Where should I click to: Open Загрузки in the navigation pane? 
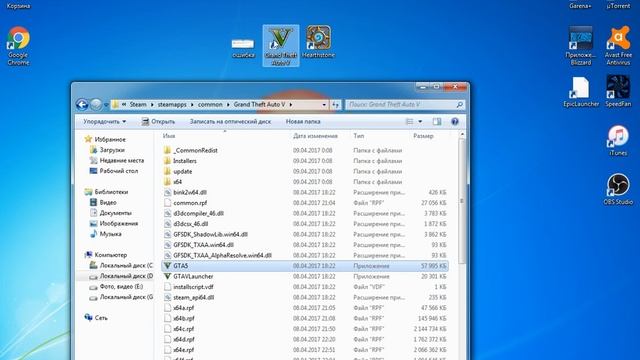107,150
